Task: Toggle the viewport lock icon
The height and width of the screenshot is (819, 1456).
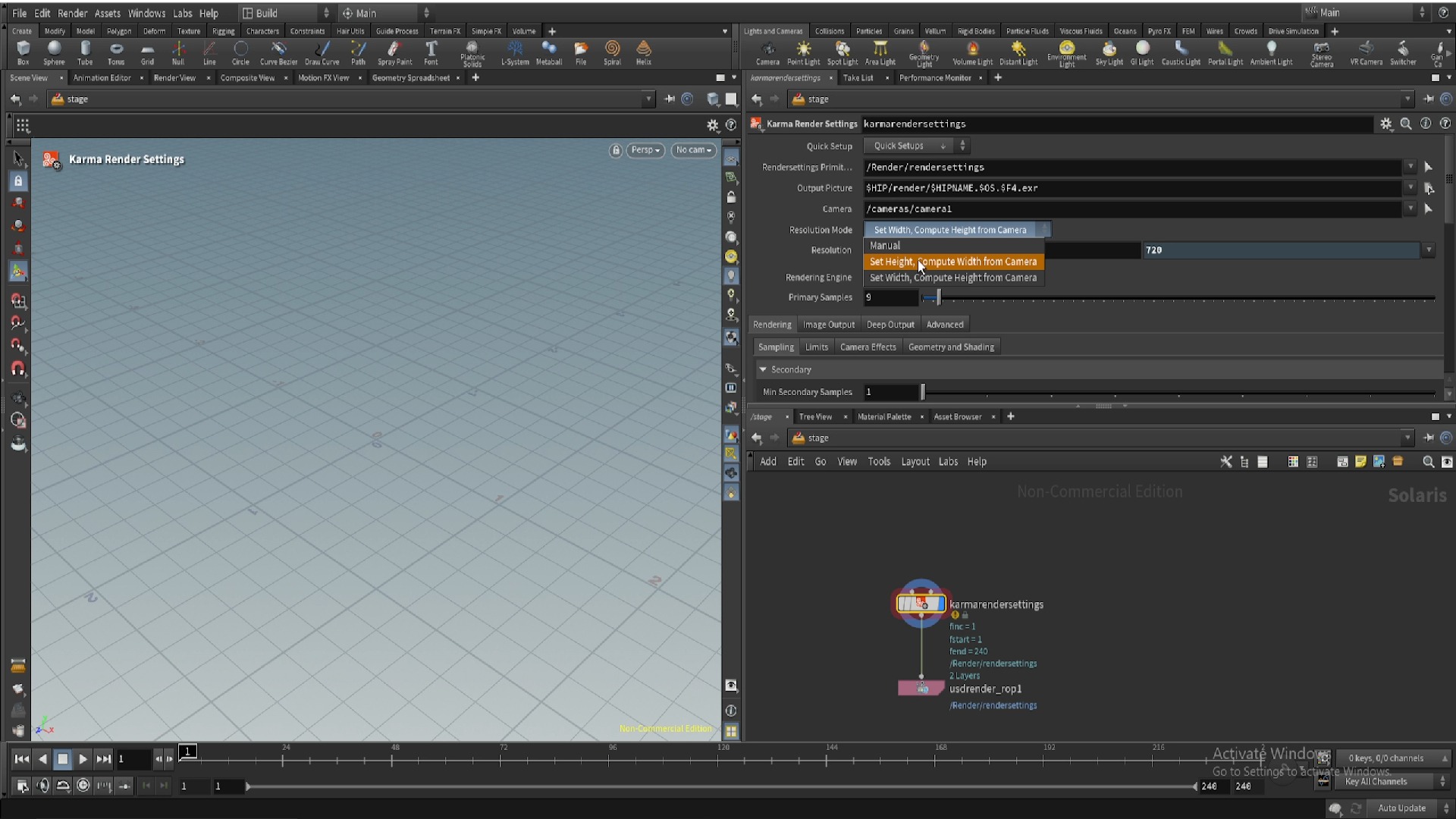Action: tap(615, 150)
